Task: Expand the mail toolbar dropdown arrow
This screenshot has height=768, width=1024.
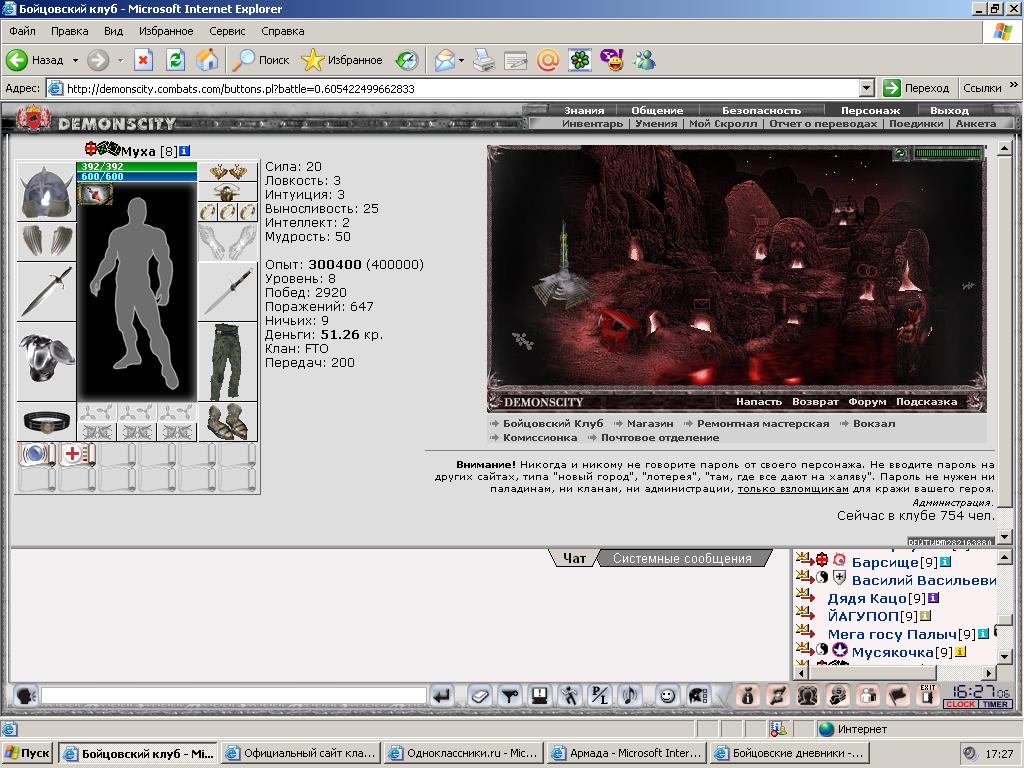Action: point(461,60)
